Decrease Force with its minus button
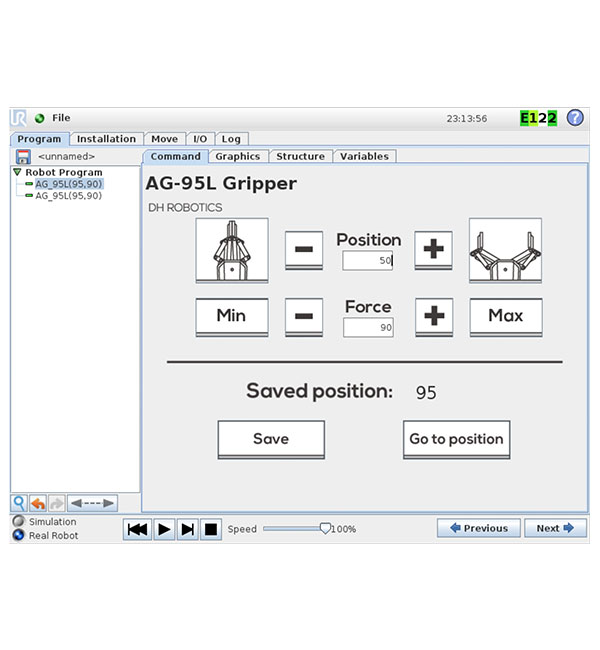The height and width of the screenshot is (650, 600). 304,317
